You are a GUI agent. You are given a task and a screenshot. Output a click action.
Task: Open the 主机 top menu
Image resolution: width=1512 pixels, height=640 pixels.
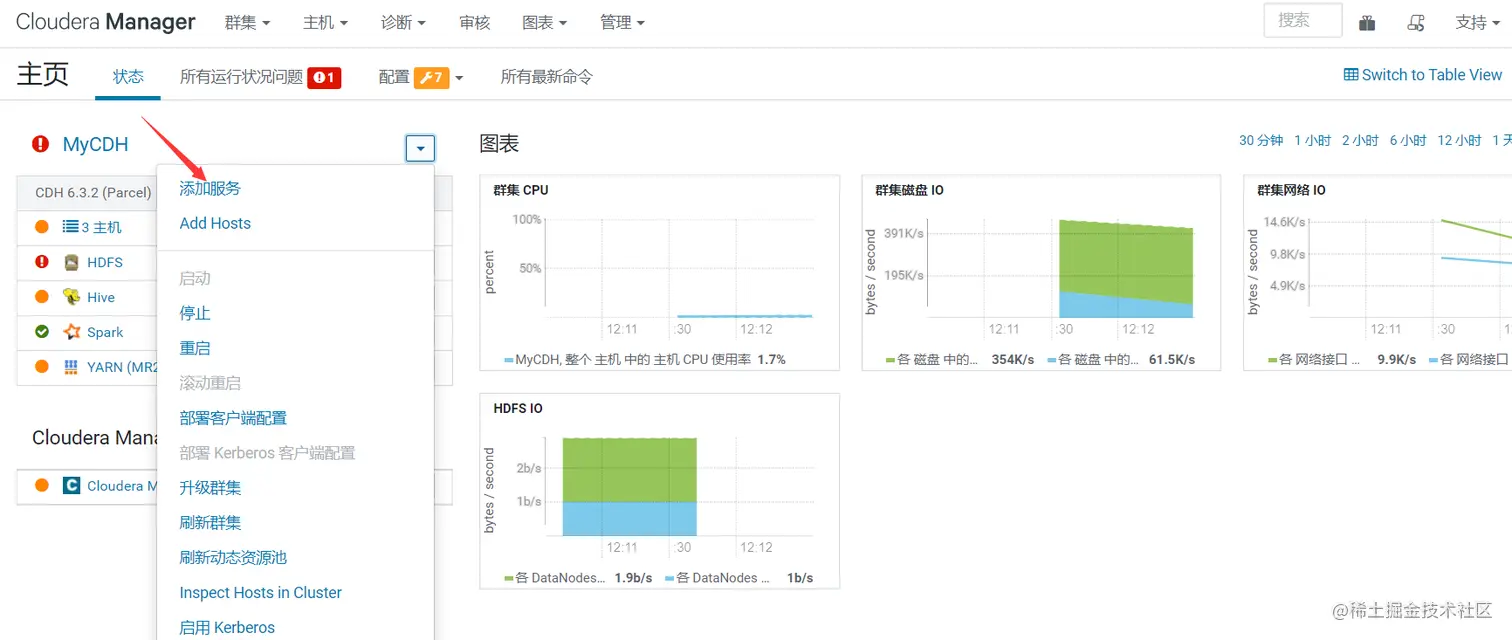pyautogui.click(x=326, y=23)
